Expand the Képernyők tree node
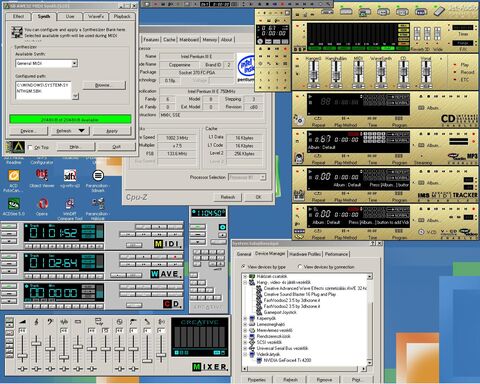The height and width of the screenshot is (384, 480). [x=245, y=318]
